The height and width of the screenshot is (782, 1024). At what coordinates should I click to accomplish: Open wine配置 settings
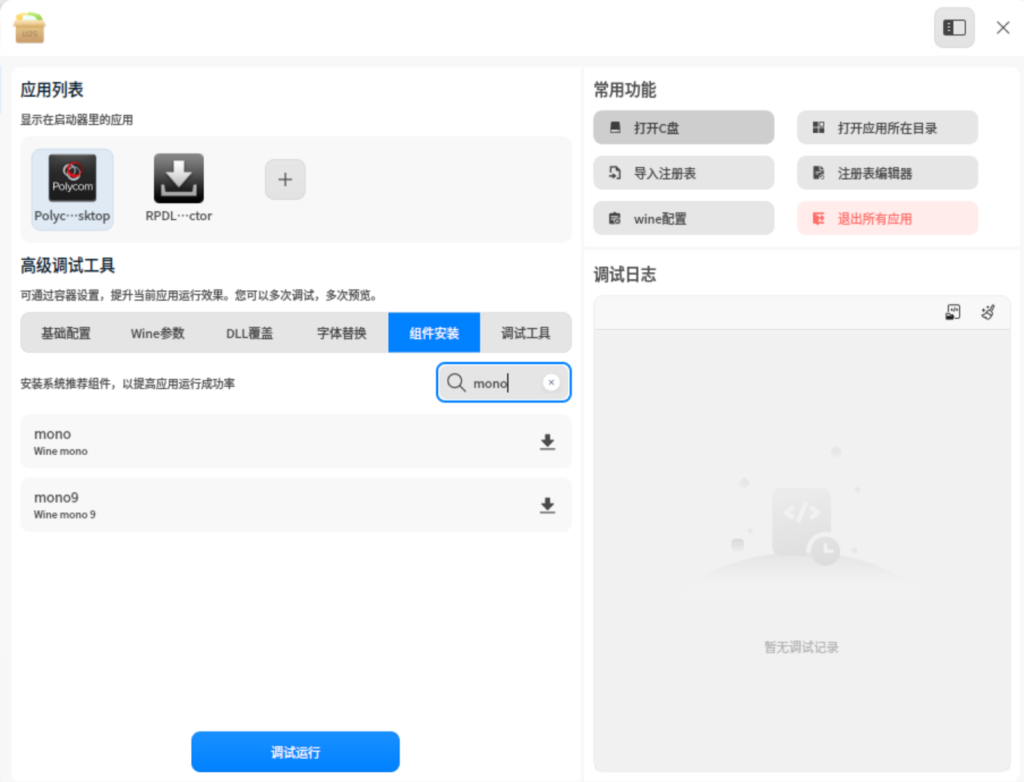[683, 218]
